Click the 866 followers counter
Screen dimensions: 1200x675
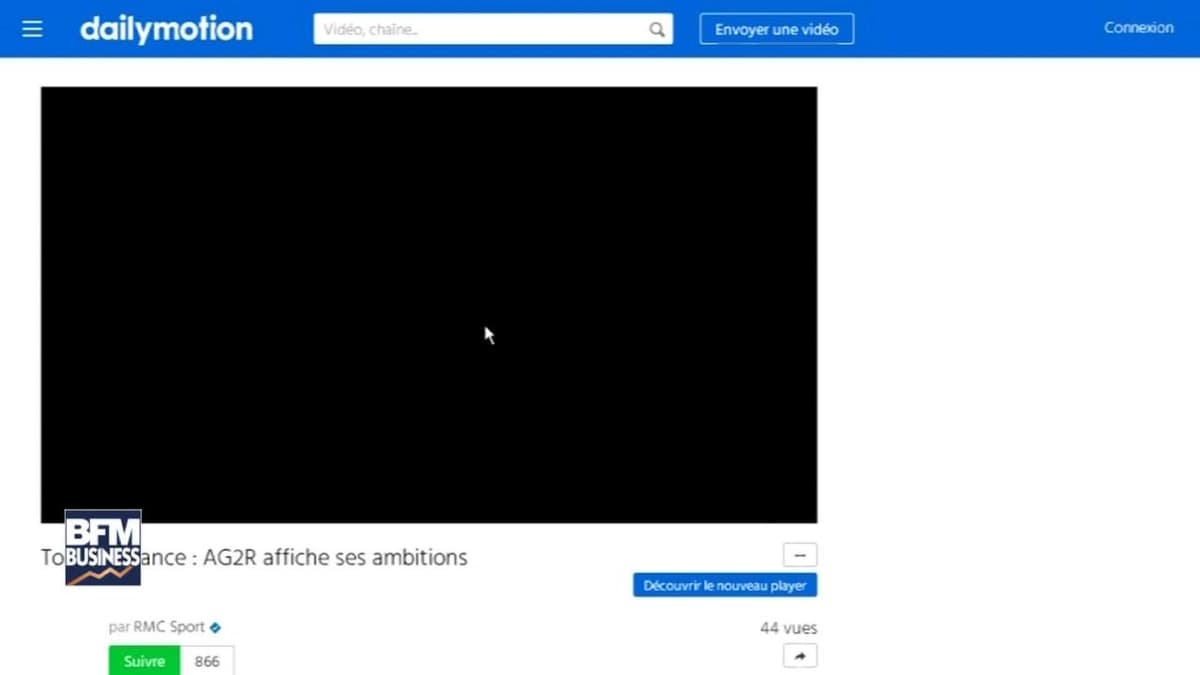[x=207, y=661]
